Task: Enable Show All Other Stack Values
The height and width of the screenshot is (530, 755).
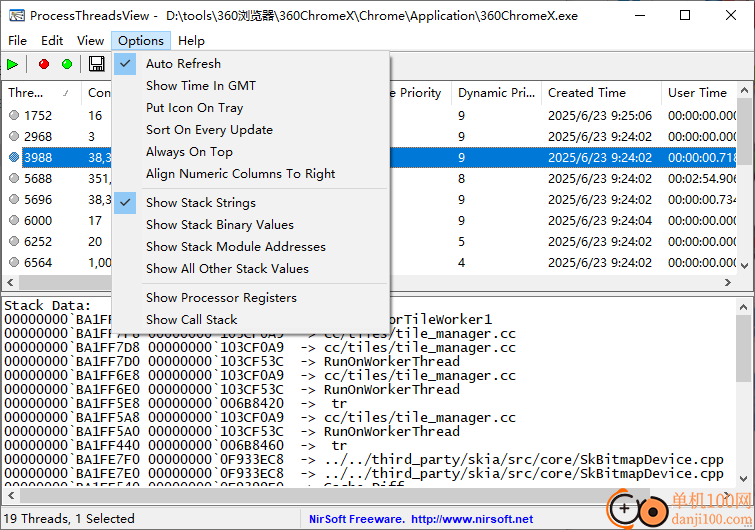Action: pos(250,269)
